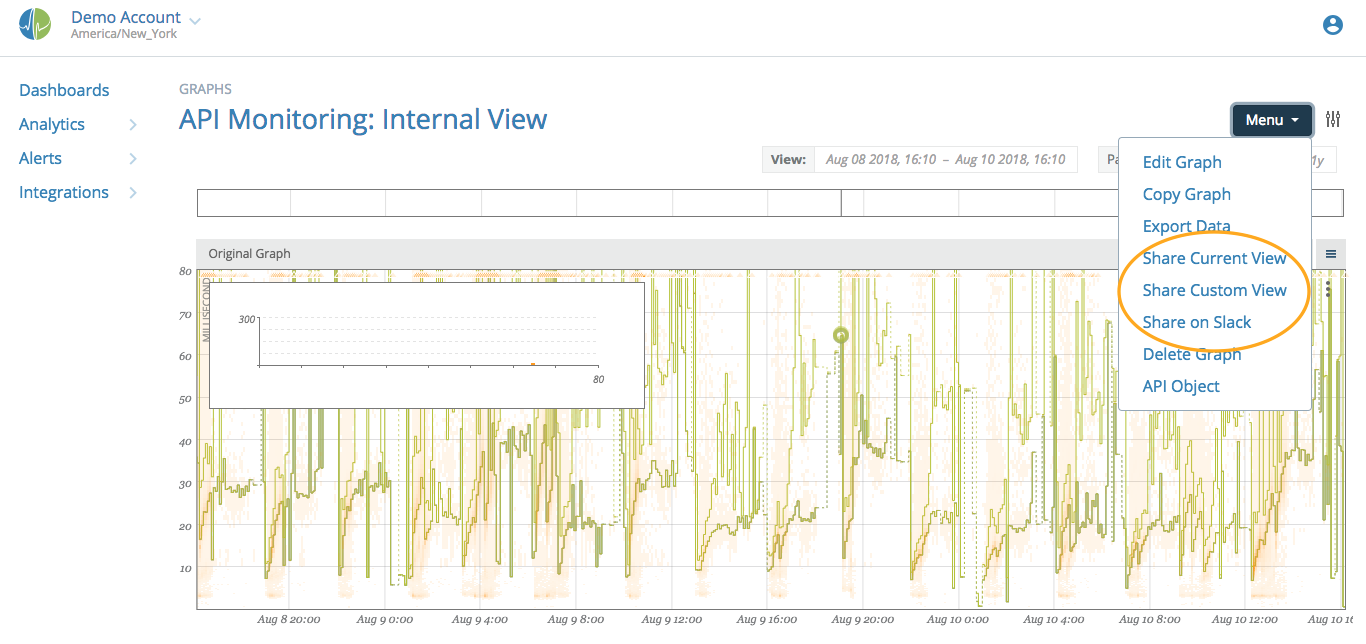Click the hamburger icon on the Original Graph panel
Image resolution: width=1366 pixels, height=644 pixels.
click(1330, 254)
